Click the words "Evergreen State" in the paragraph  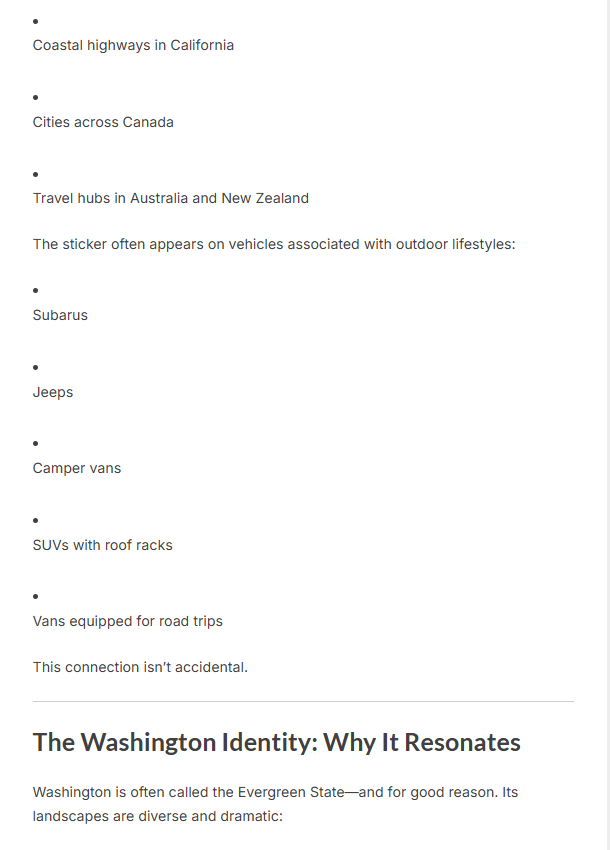point(290,793)
